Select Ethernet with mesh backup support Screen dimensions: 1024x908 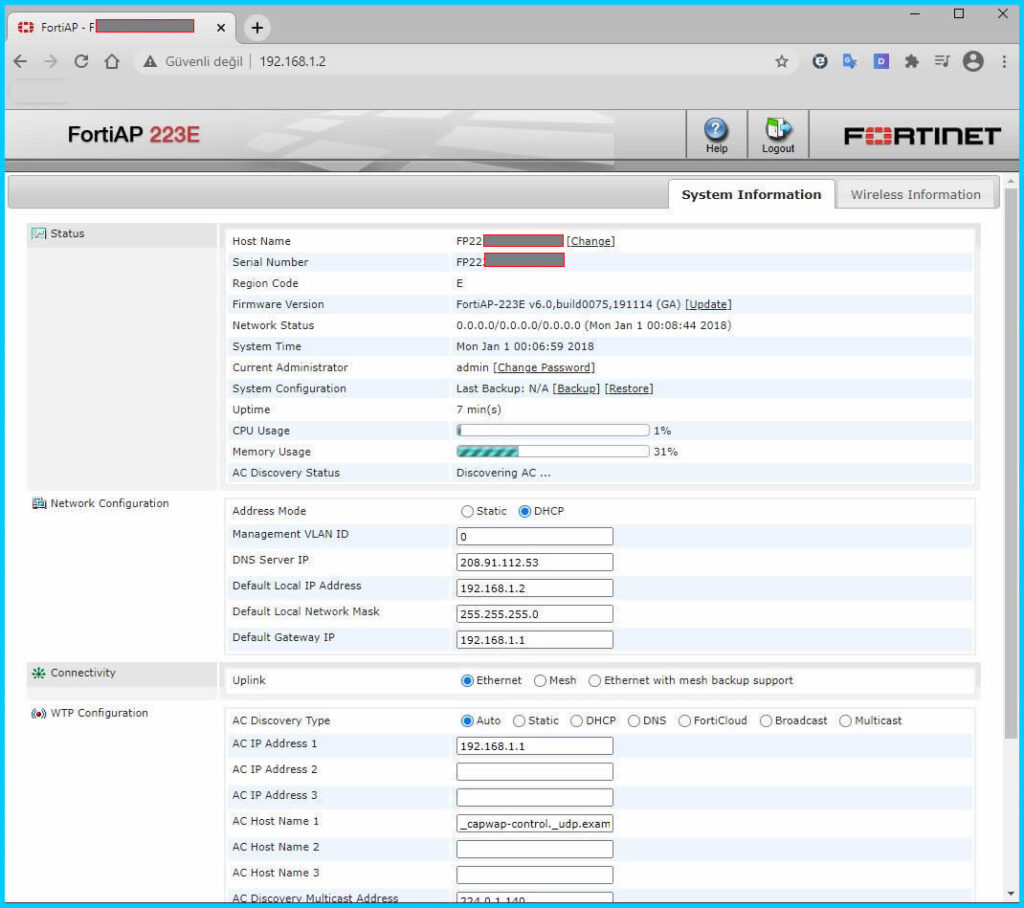click(x=594, y=681)
